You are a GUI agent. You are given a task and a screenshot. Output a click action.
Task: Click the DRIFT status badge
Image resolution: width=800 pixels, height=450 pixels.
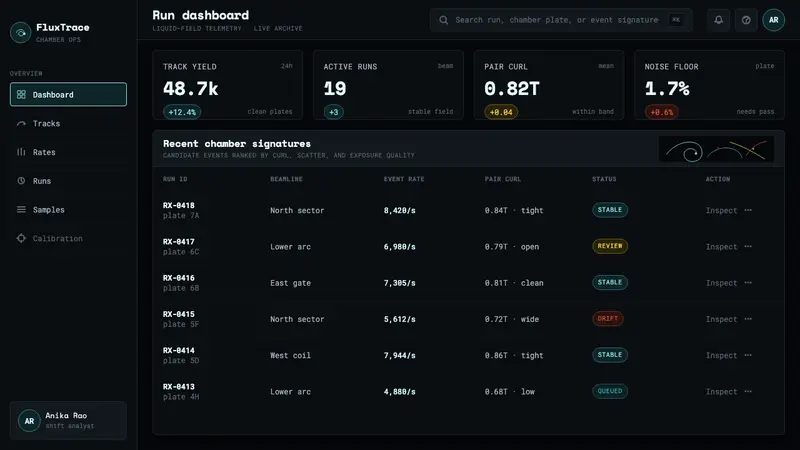(x=608, y=318)
